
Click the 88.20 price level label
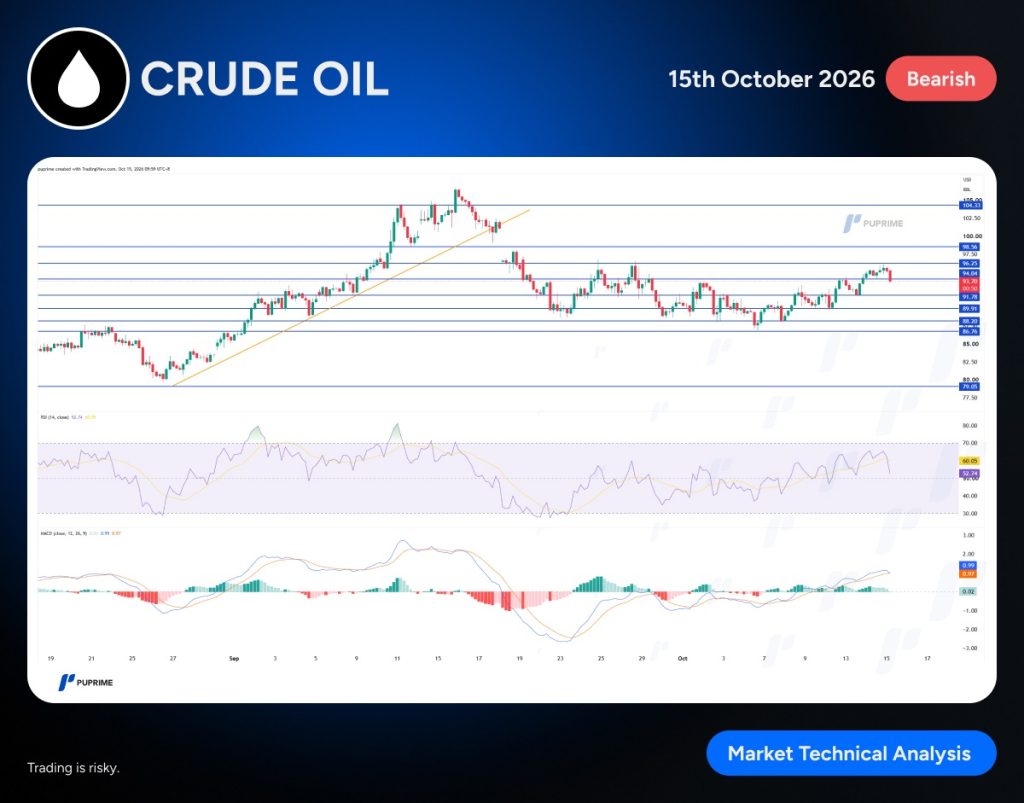970,321
